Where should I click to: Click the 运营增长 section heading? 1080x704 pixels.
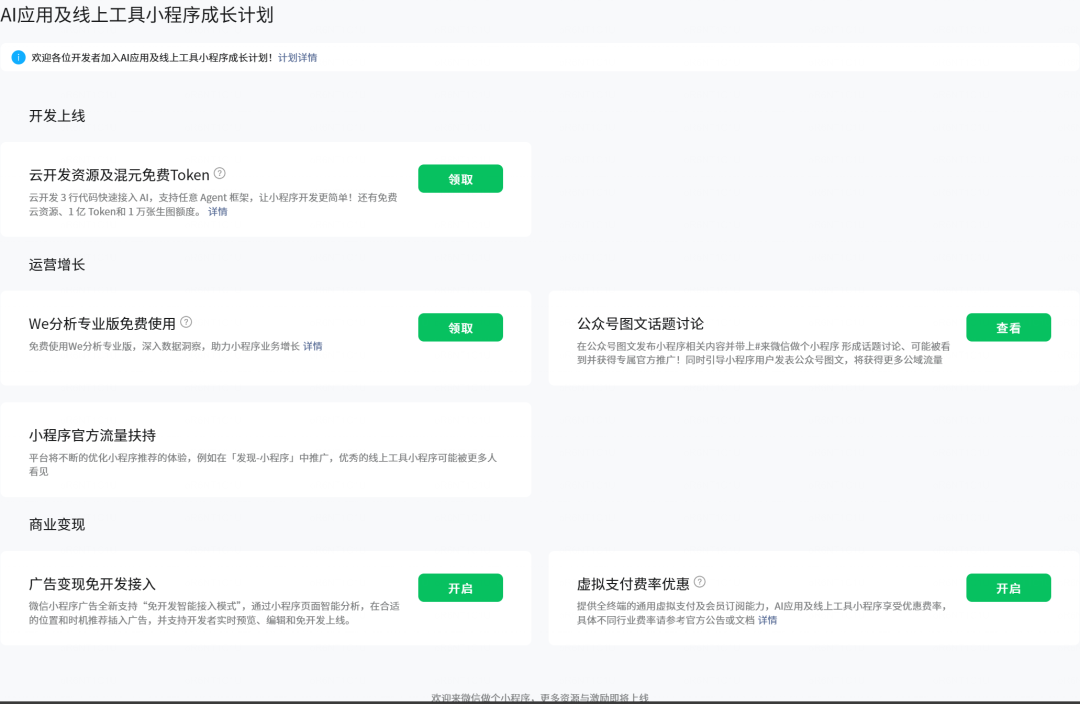[57, 265]
